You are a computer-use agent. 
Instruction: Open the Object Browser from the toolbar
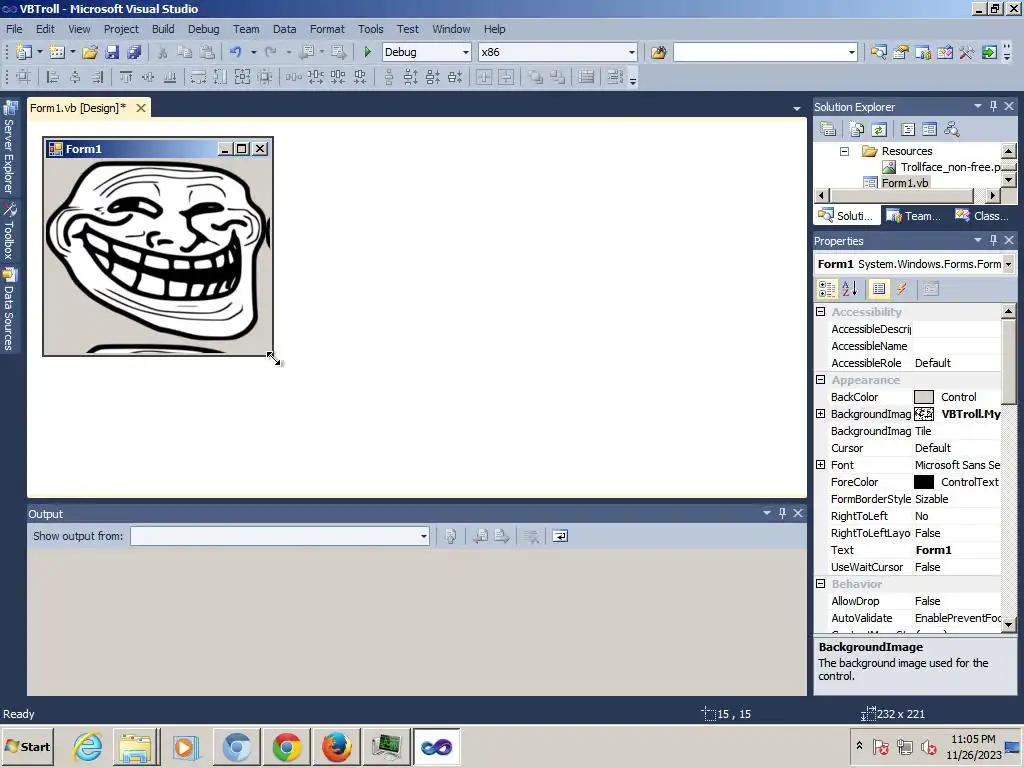pos(945,52)
